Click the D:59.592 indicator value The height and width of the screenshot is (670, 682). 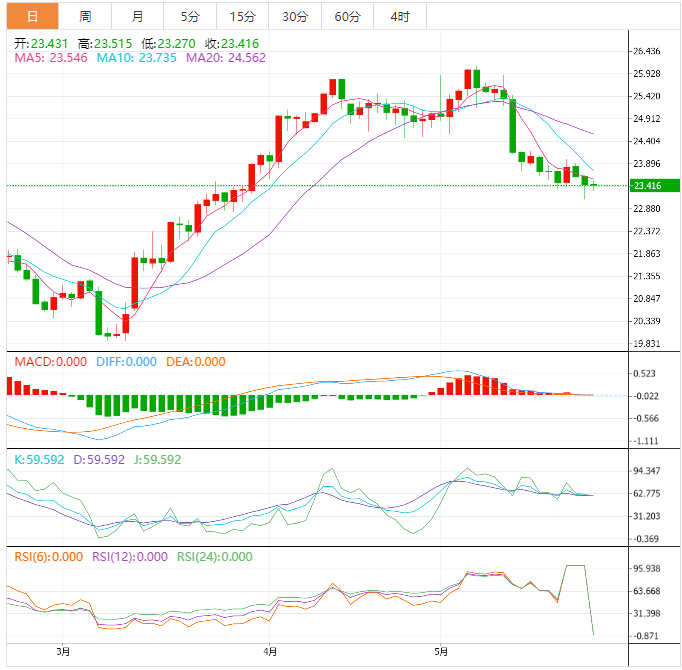(99, 459)
